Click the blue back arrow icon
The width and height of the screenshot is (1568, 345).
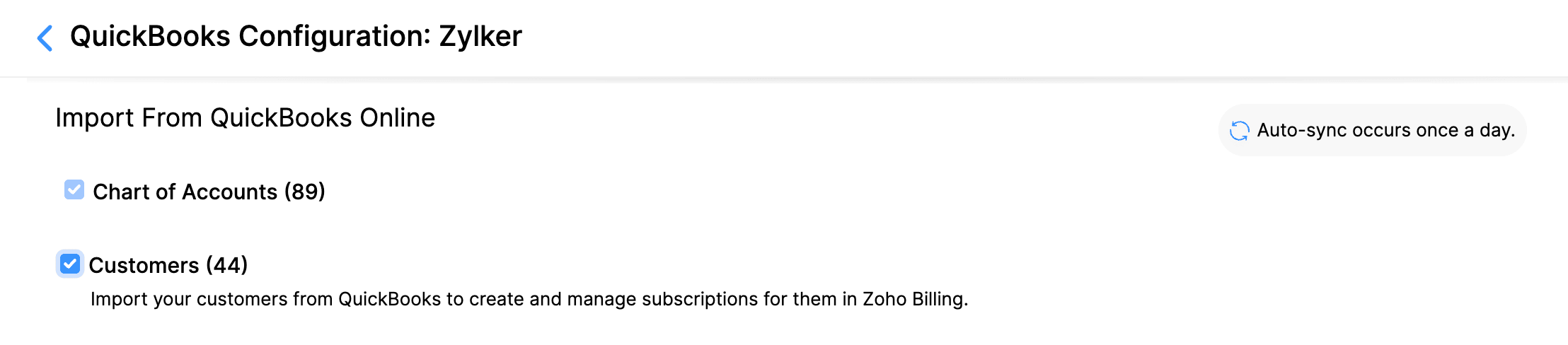point(45,38)
